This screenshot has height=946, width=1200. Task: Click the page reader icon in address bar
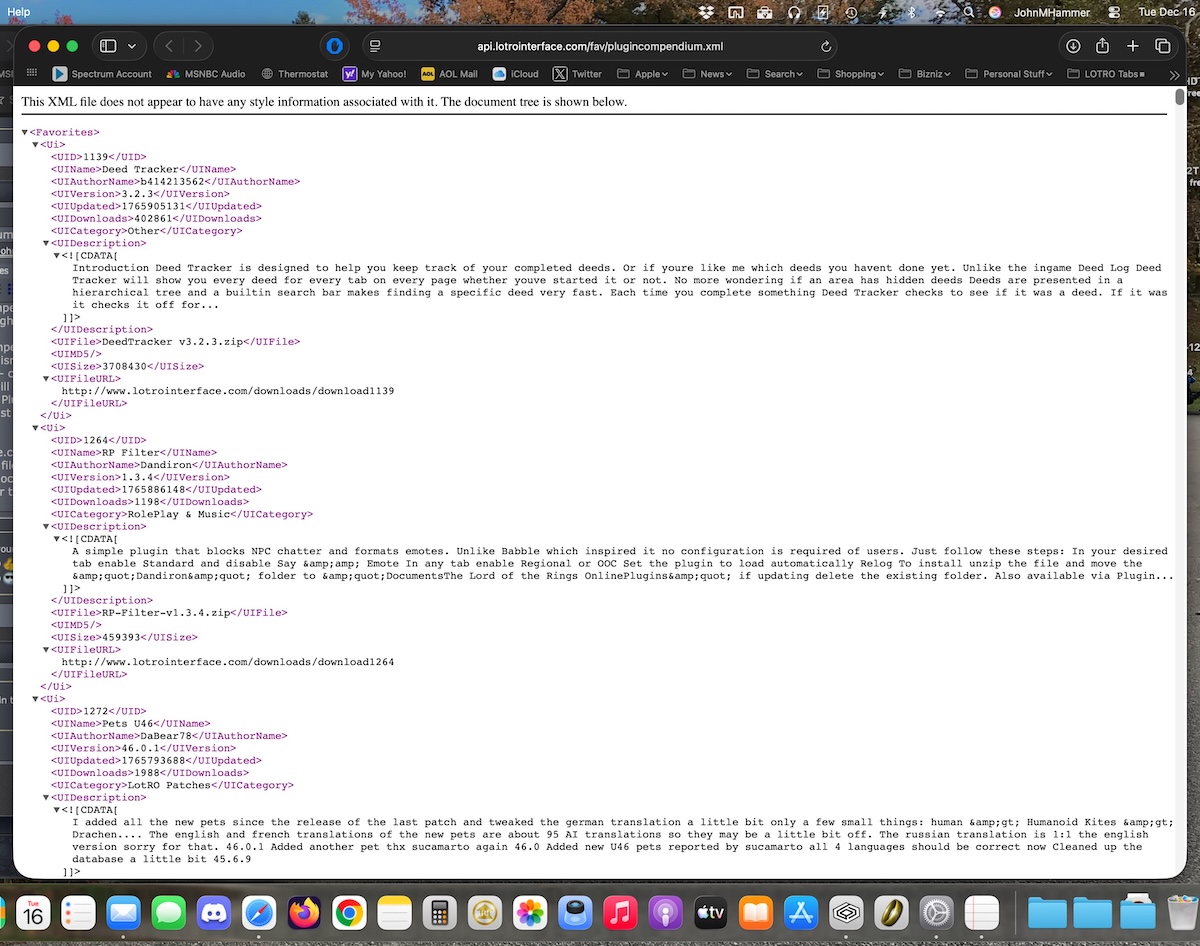[375, 46]
